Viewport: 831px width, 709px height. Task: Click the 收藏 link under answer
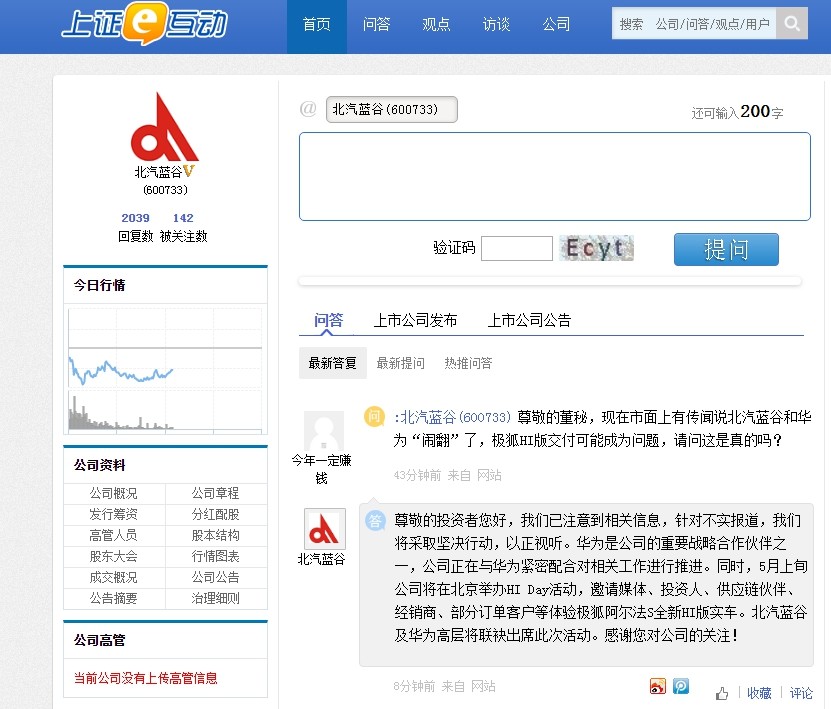(759, 693)
